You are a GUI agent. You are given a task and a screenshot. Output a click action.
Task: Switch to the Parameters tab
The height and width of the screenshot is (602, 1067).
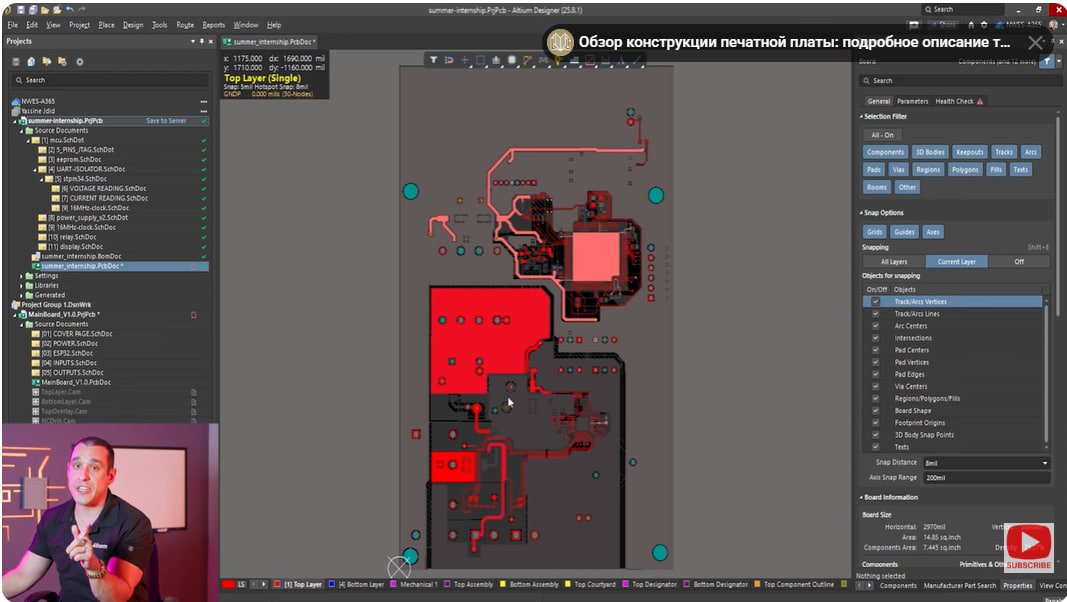click(x=913, y=101)
